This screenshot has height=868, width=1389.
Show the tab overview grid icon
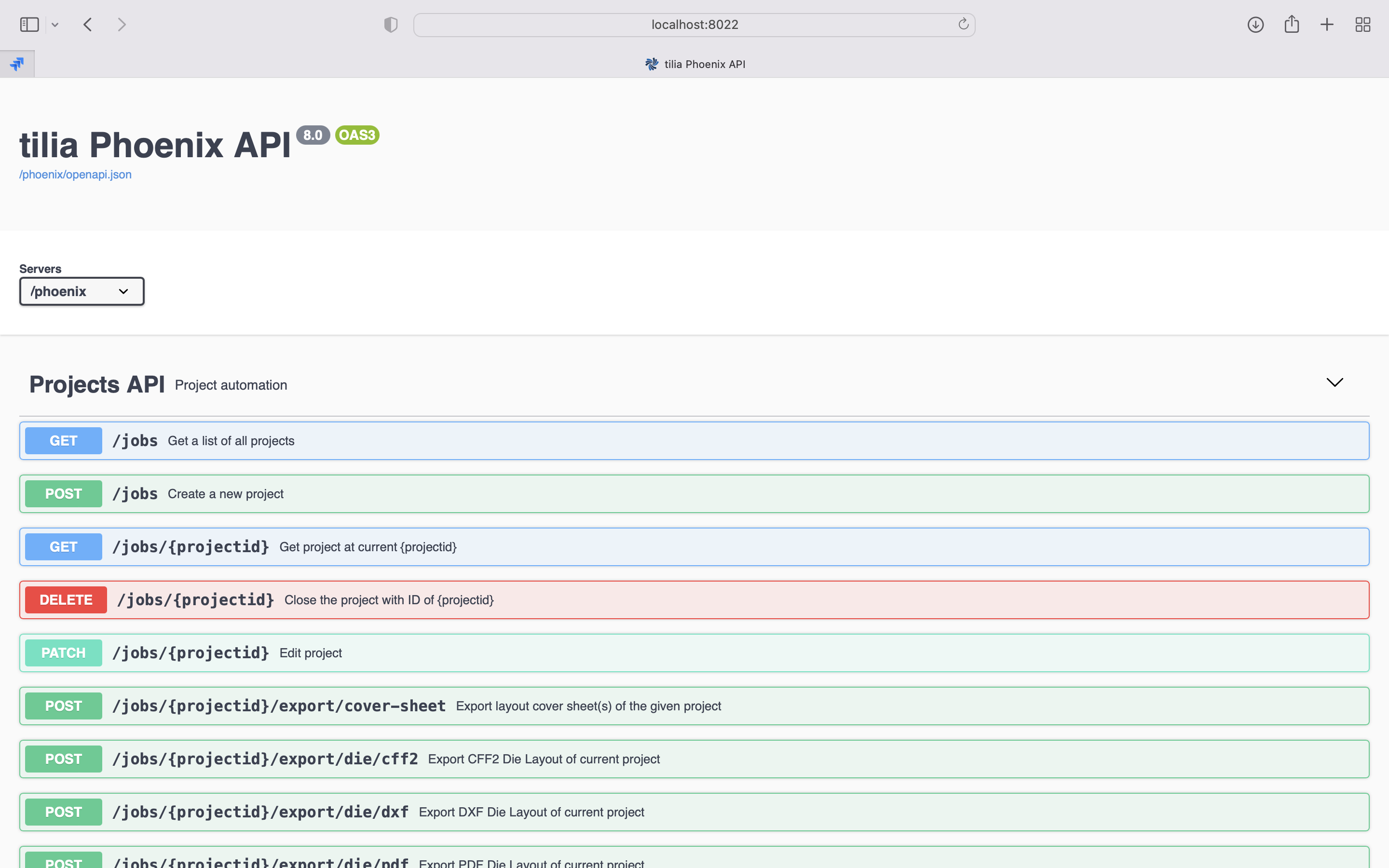pos(1362,25)
